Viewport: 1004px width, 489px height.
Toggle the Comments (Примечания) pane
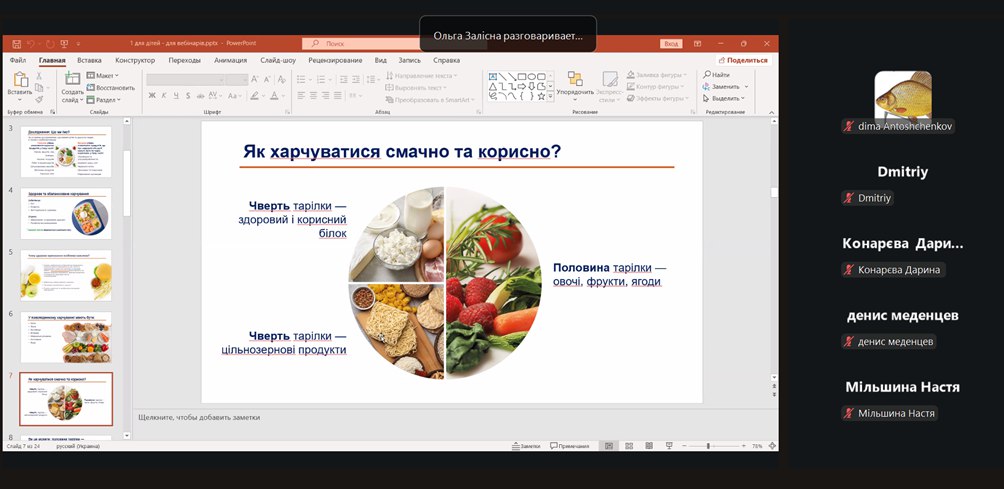click(568, 446)
